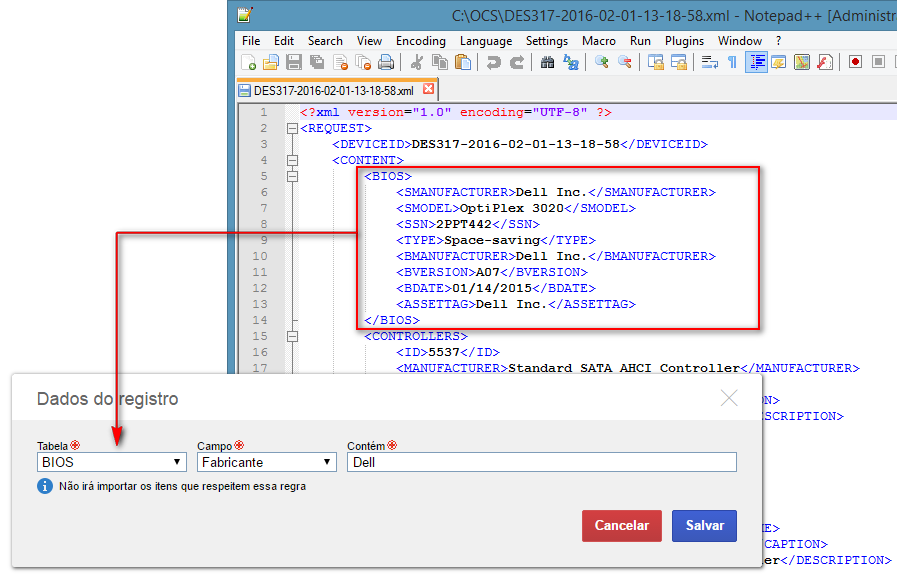This screenshot has width=897, height=574.
Task: Open the Macro menu
Action: 598,41
